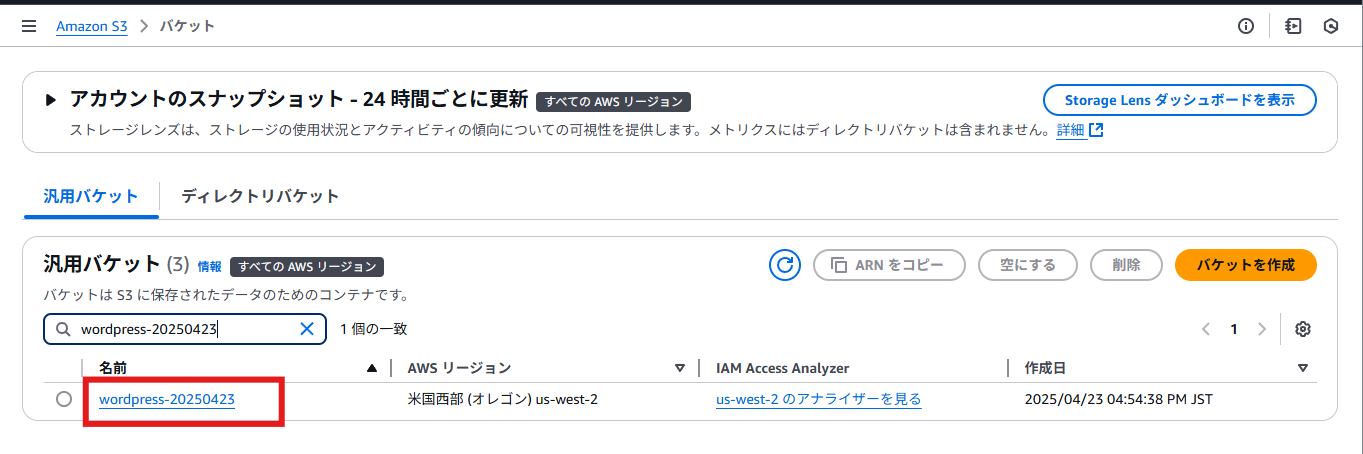This screenshot has width=1363, height=454.
Task: Switch to ディレクトリバケット tab
Action: tap(260, 196)
